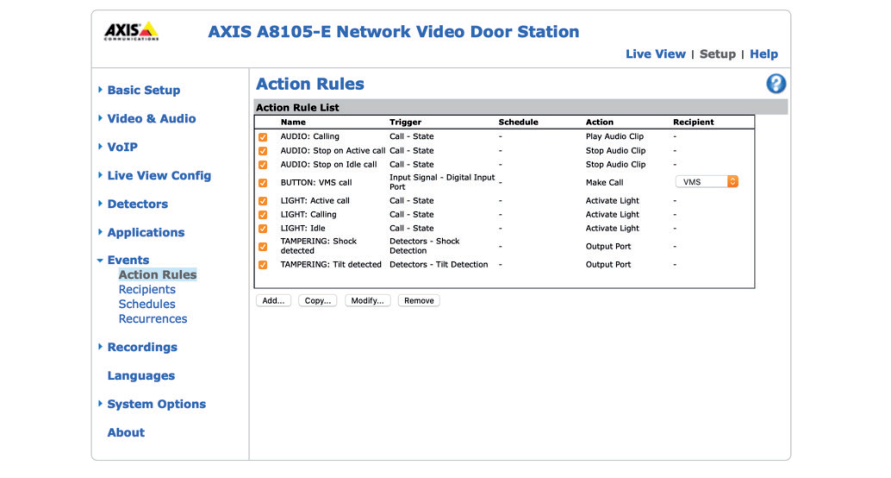This screenshot has height=478, width=891.
Task: Open the Languages page
Action: (141, 376)
